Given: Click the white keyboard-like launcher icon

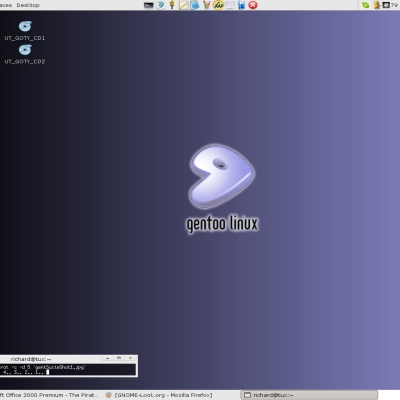Looking at the screenshot, I should tap(230, 5).
